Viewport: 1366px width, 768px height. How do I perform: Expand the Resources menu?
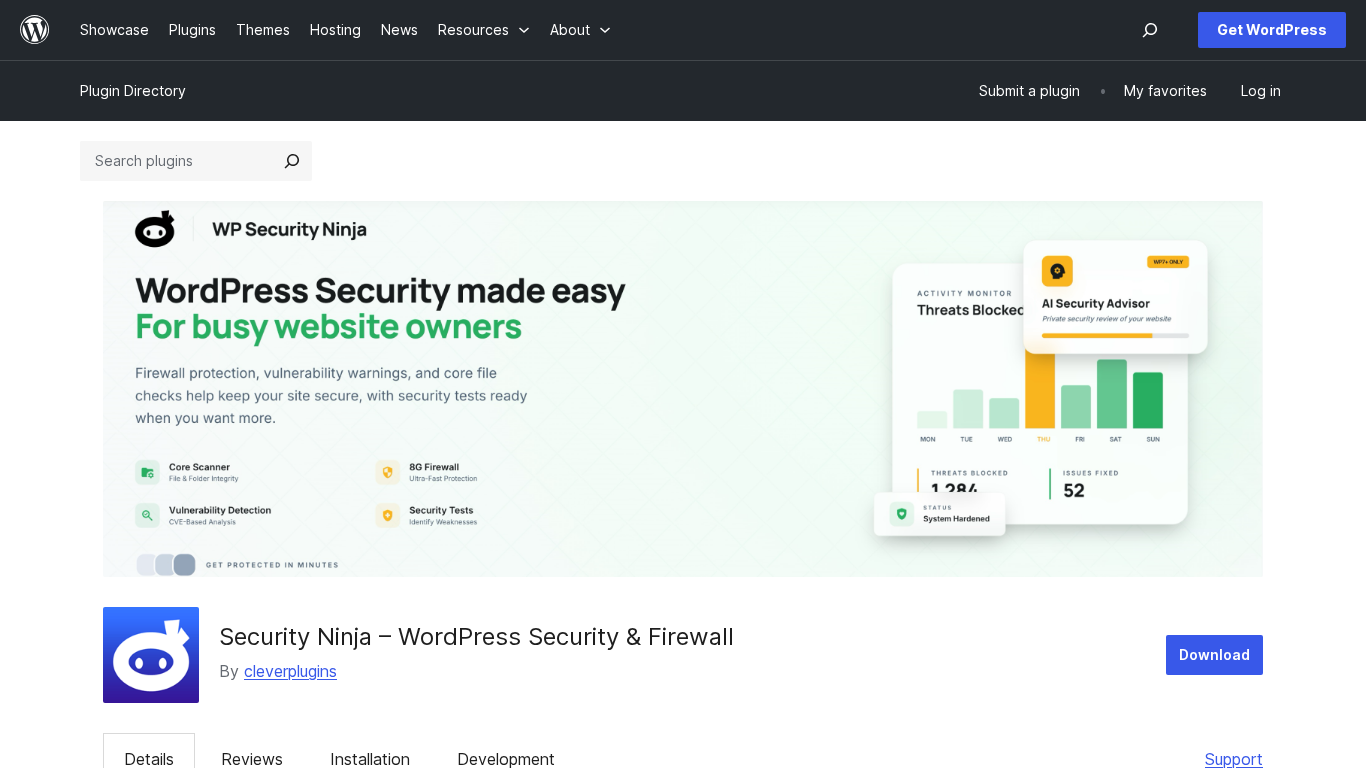(x=484, y=30)
